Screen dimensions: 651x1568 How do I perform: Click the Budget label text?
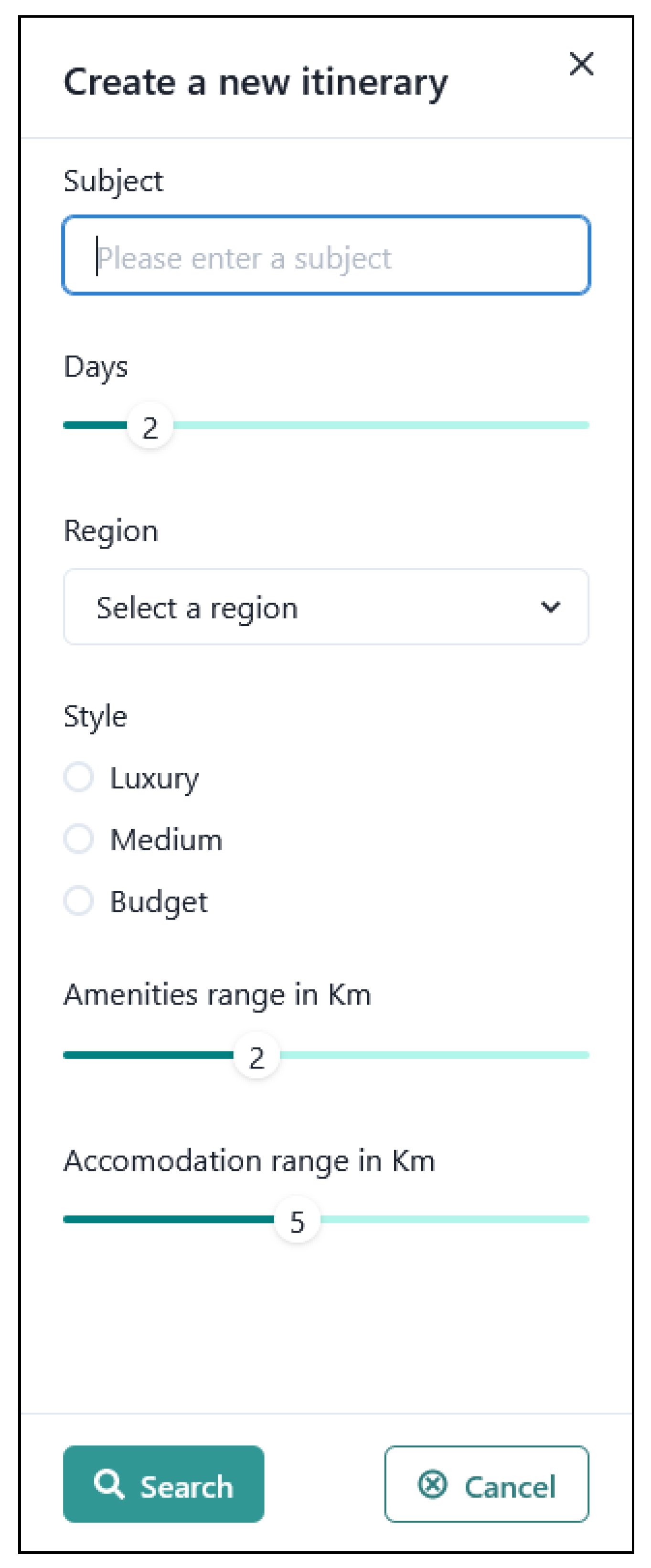(159, 902)
